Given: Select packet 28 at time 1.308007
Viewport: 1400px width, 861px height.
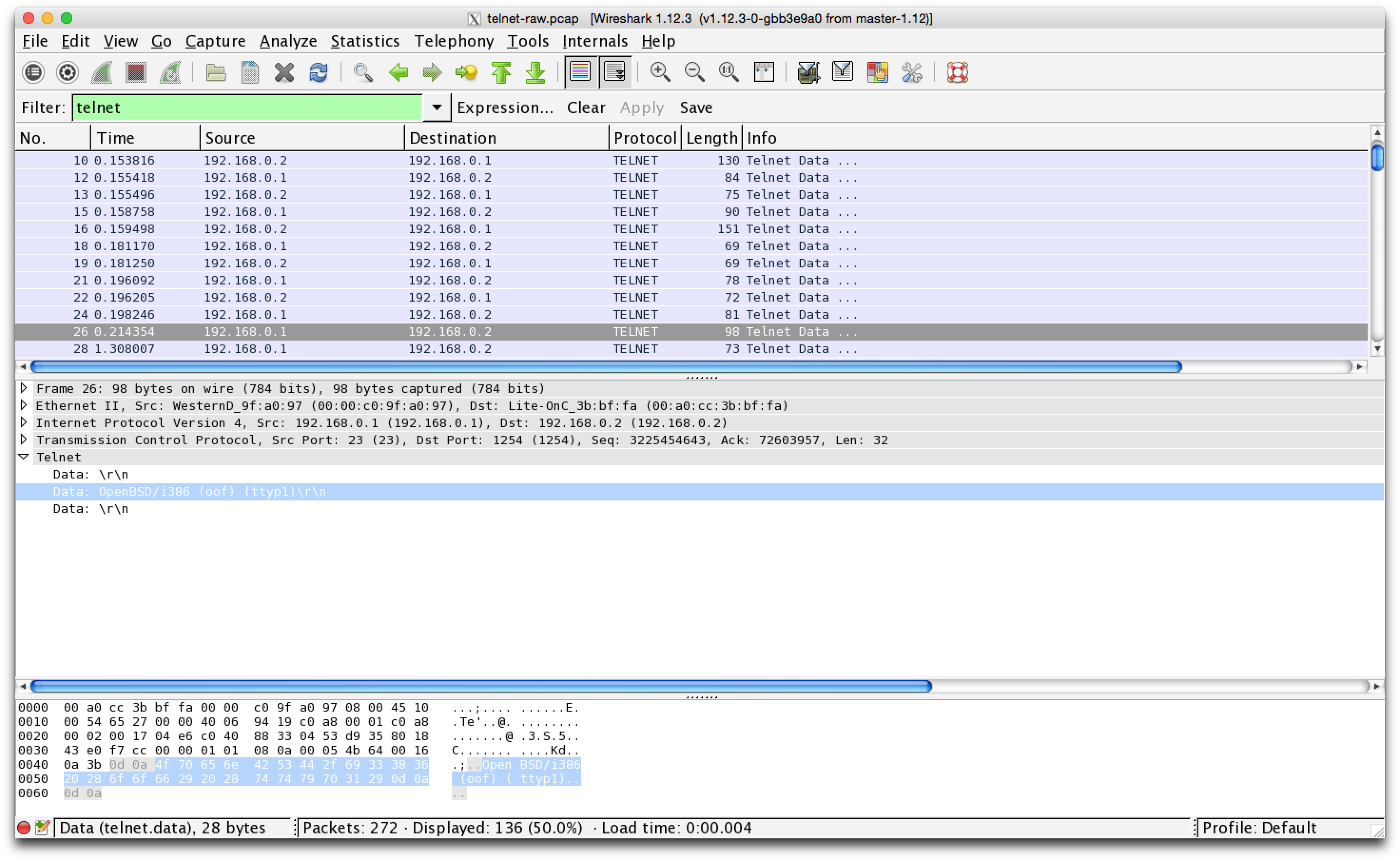Looking at the screenshot, I should [691, 349].
